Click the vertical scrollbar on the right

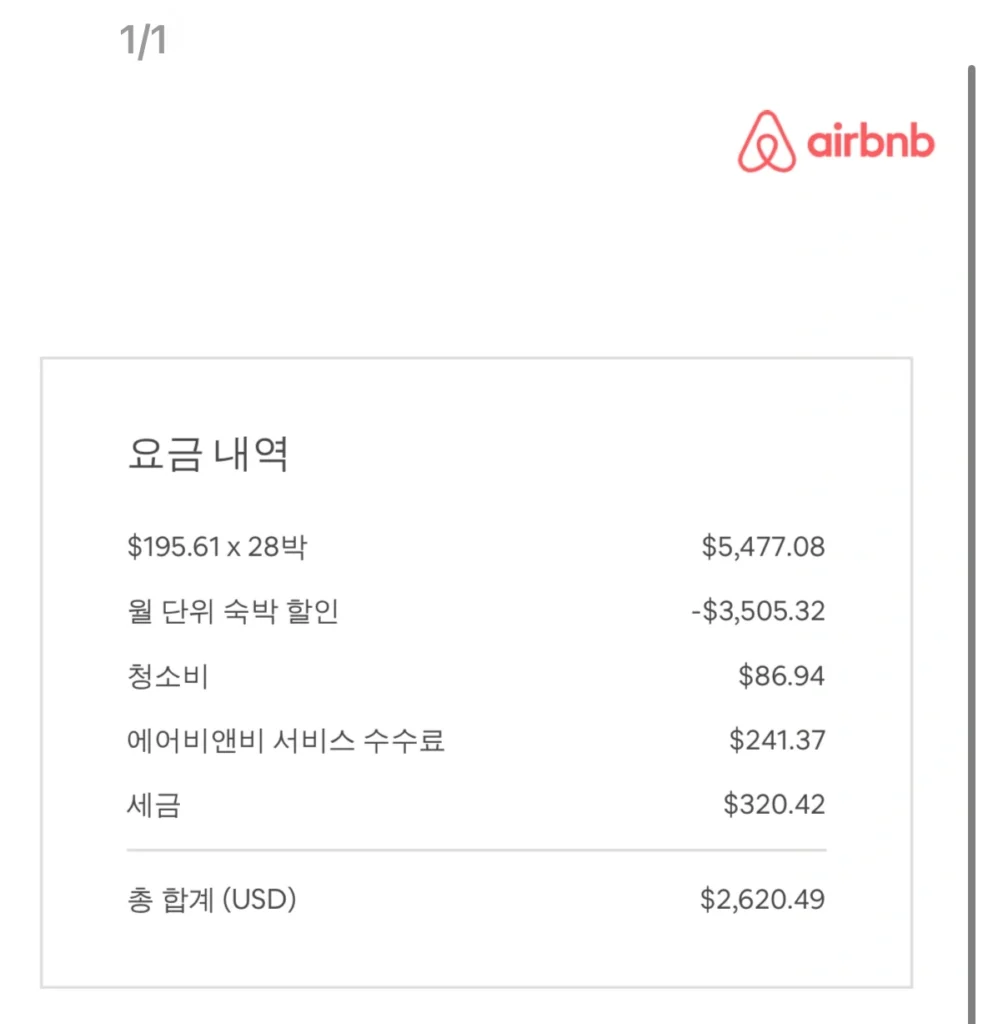pos(971,540)
